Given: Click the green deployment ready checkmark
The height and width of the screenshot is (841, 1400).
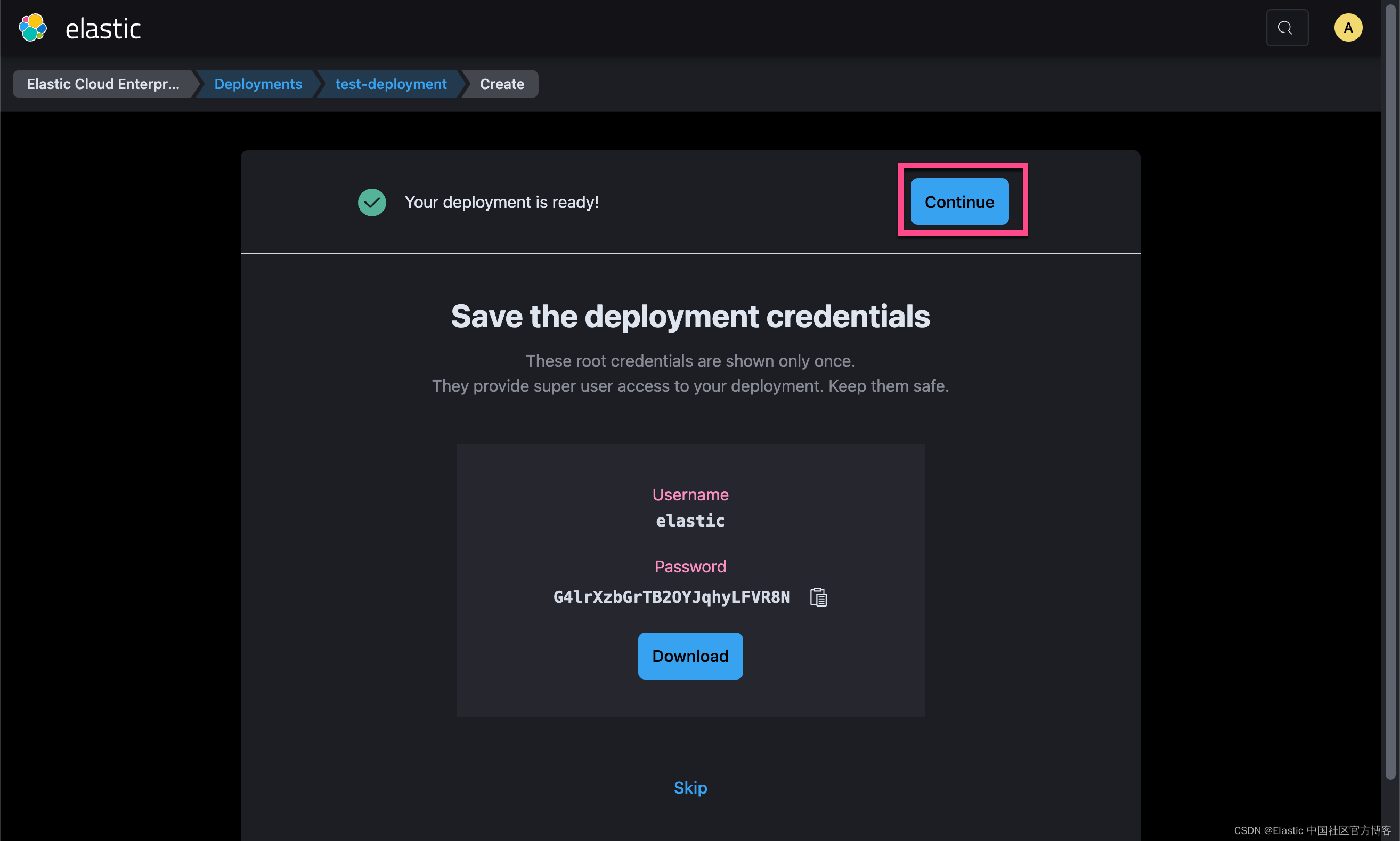Looking at the screenshot, I should click(x=371, y=202).
